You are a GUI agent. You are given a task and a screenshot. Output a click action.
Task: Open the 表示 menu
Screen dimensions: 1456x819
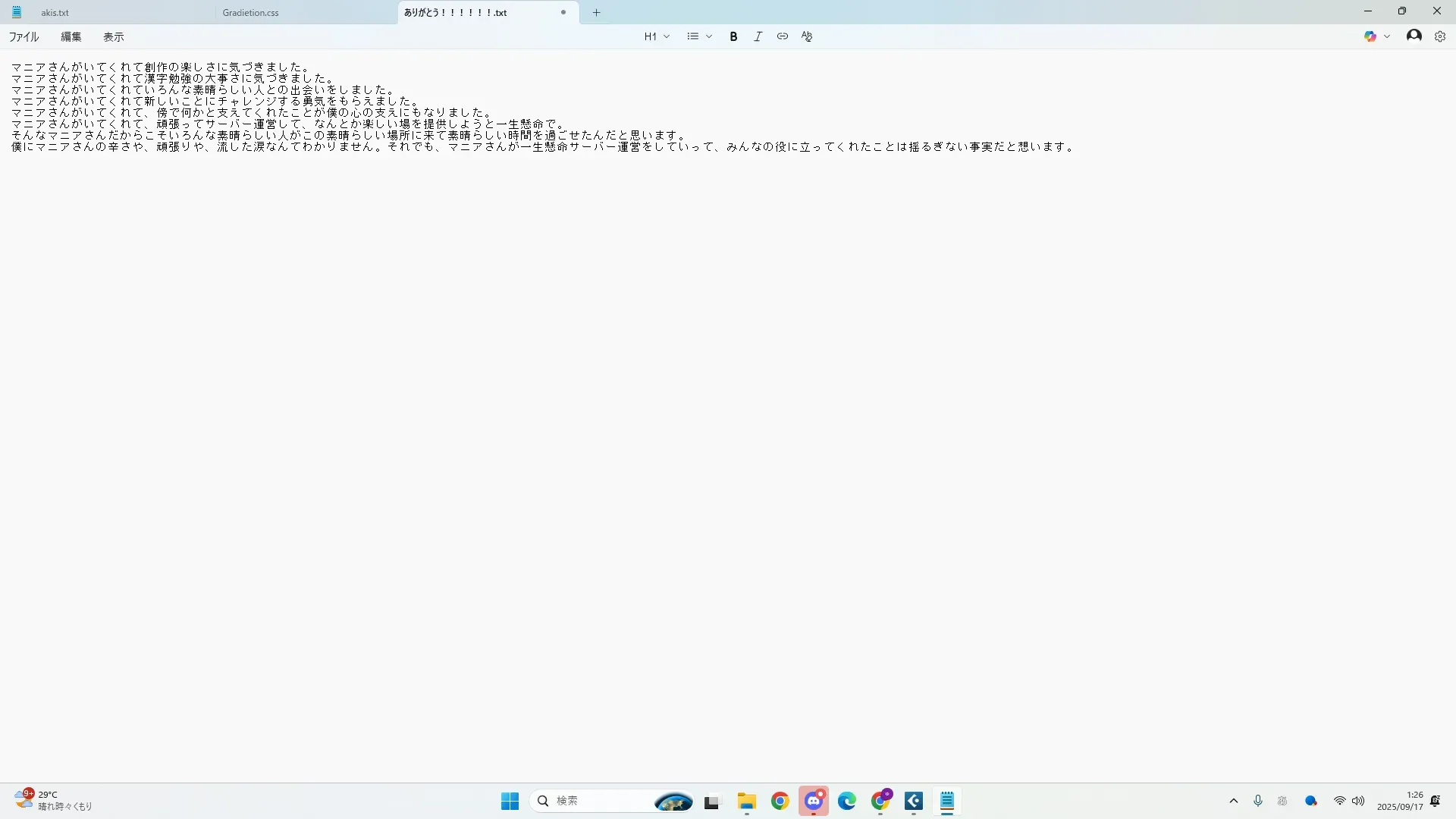(x=114, y=36)
